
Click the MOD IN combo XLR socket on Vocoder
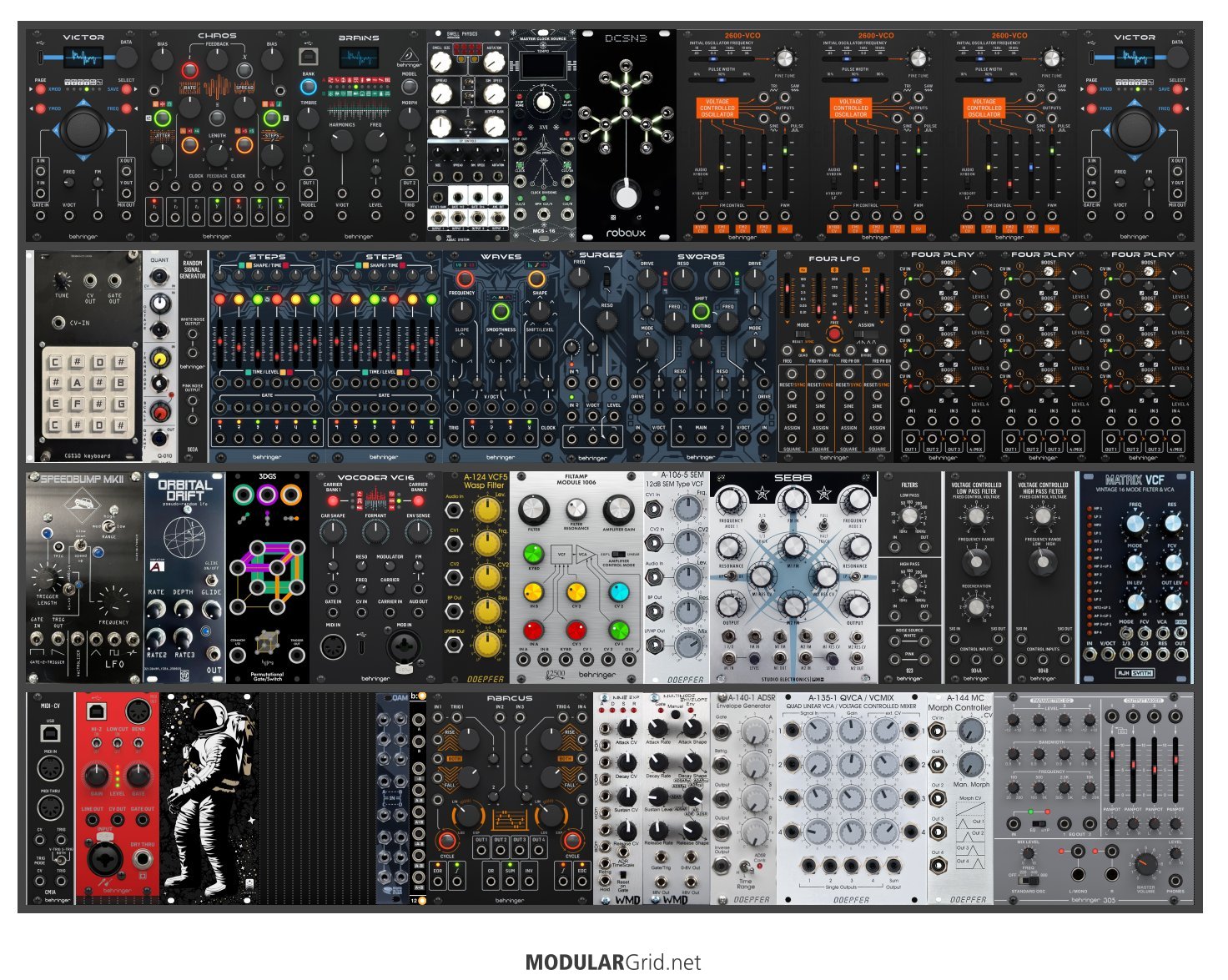pos(404,648)
